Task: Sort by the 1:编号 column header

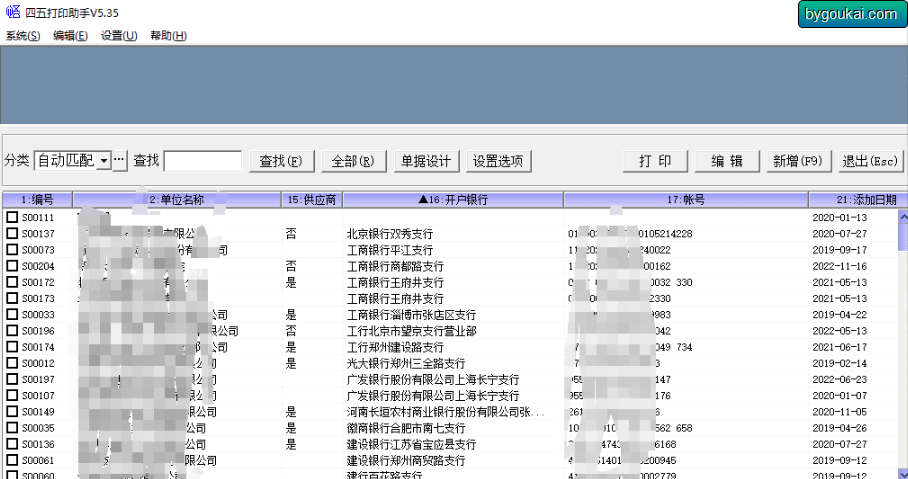Action: pos(38,200)
